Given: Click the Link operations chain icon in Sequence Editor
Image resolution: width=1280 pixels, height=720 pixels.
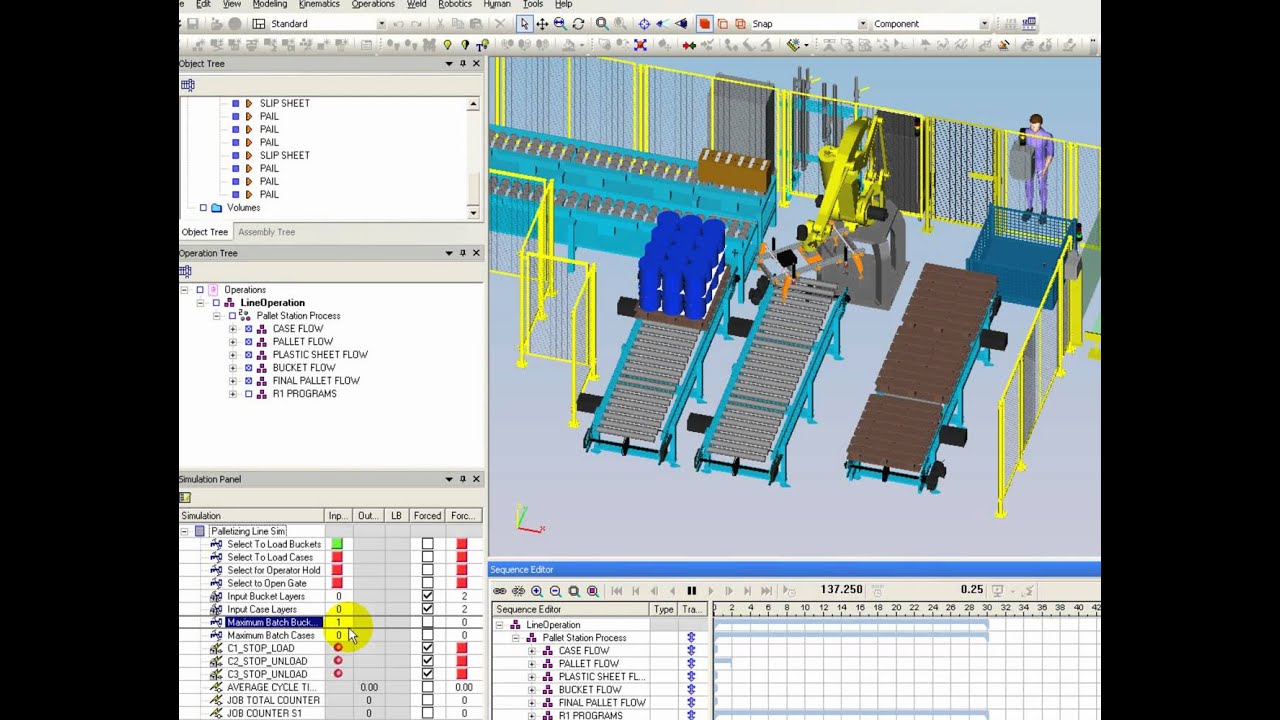Looking at the screenshot, I should point(500,591).
